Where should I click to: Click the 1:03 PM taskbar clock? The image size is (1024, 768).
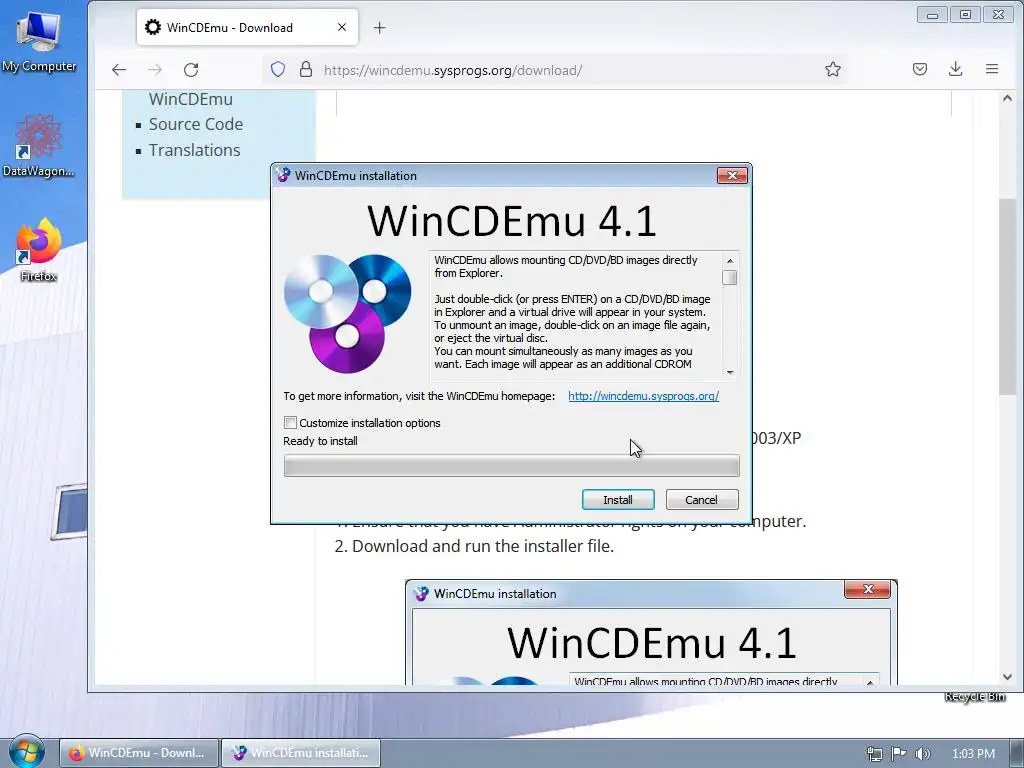coord(973,754)
